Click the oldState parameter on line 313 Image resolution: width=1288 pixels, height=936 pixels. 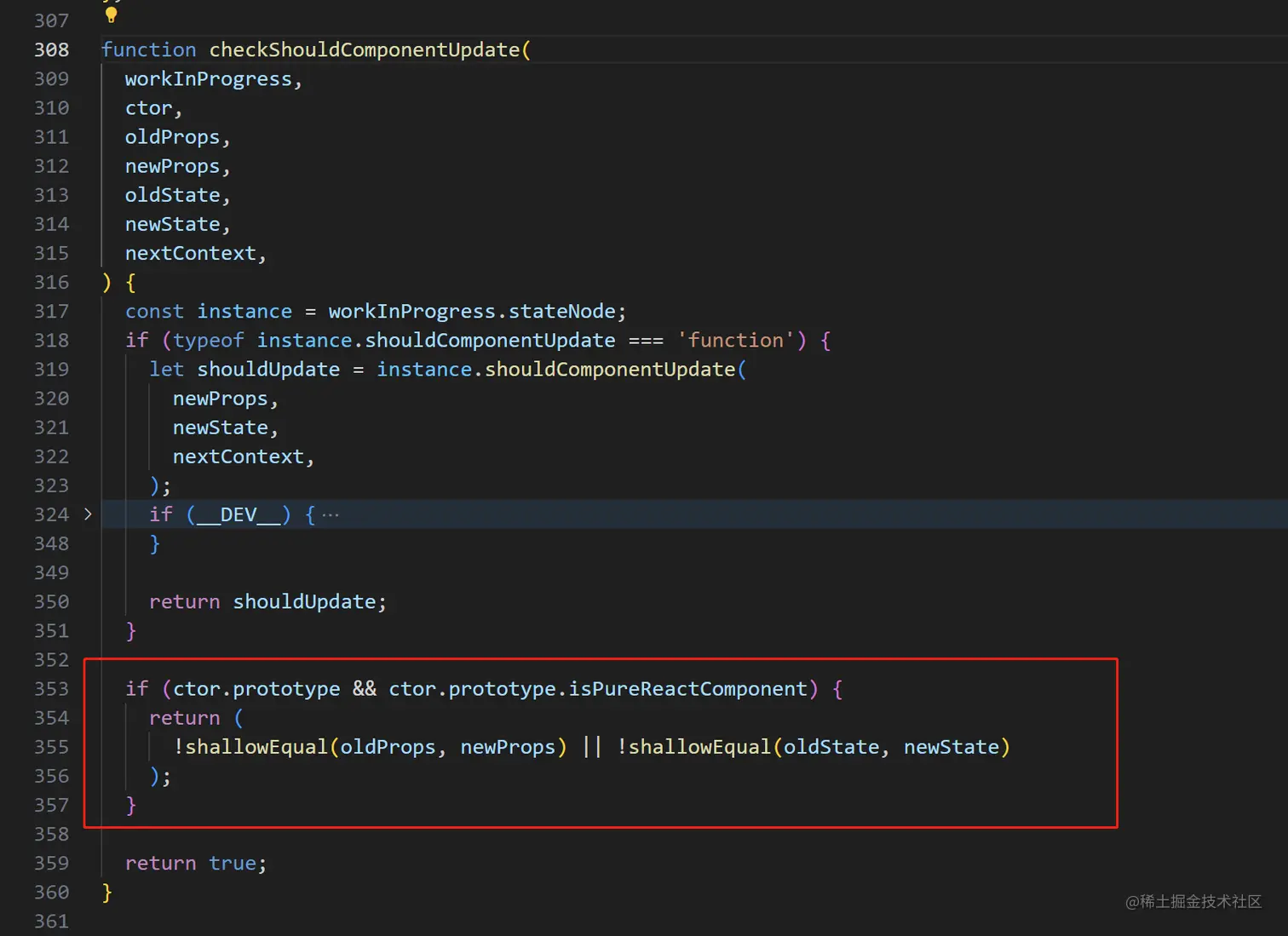[x=173, y=195]
